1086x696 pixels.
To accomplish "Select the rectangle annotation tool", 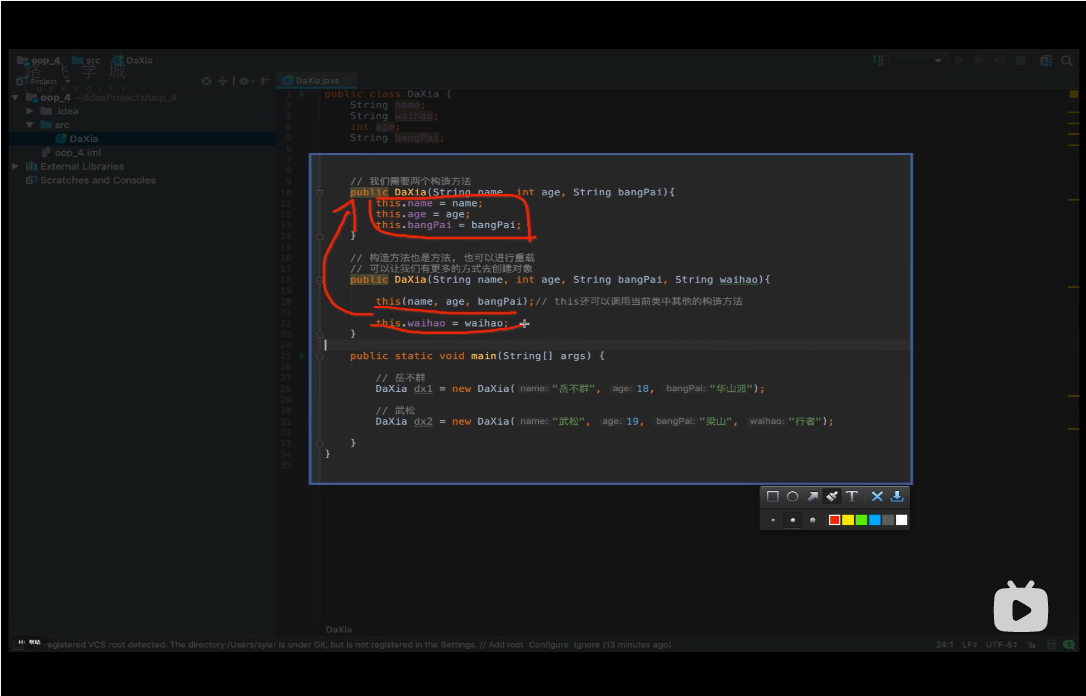I will 773,496.
